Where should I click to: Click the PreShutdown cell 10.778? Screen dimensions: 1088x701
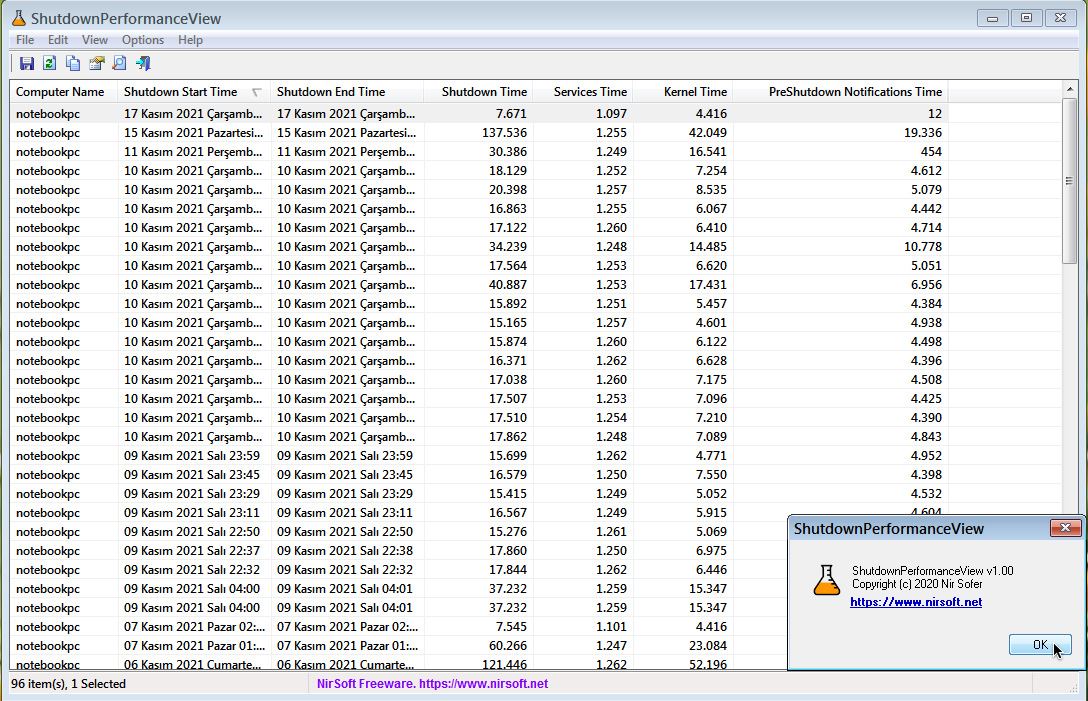pyautogui.click(x=923, y=247)
